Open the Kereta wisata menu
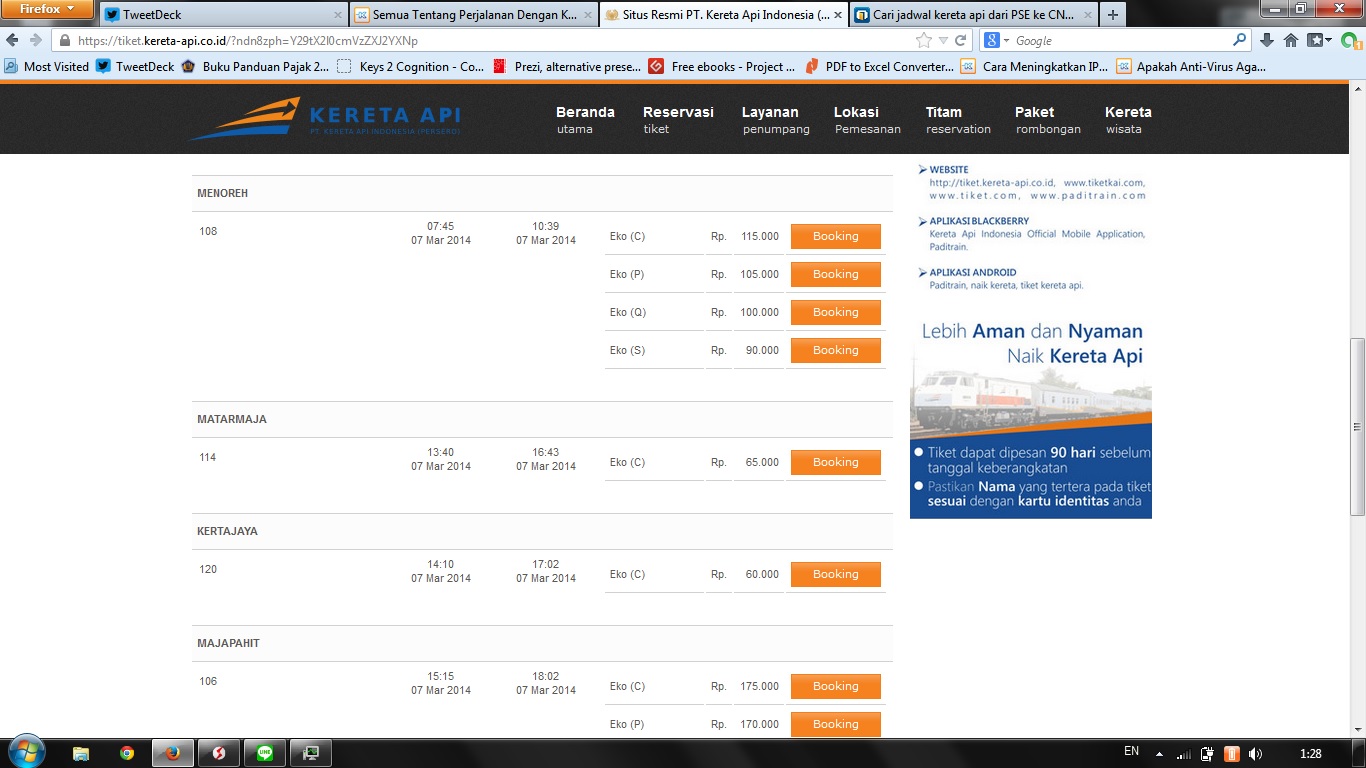 click(1128, 119)
